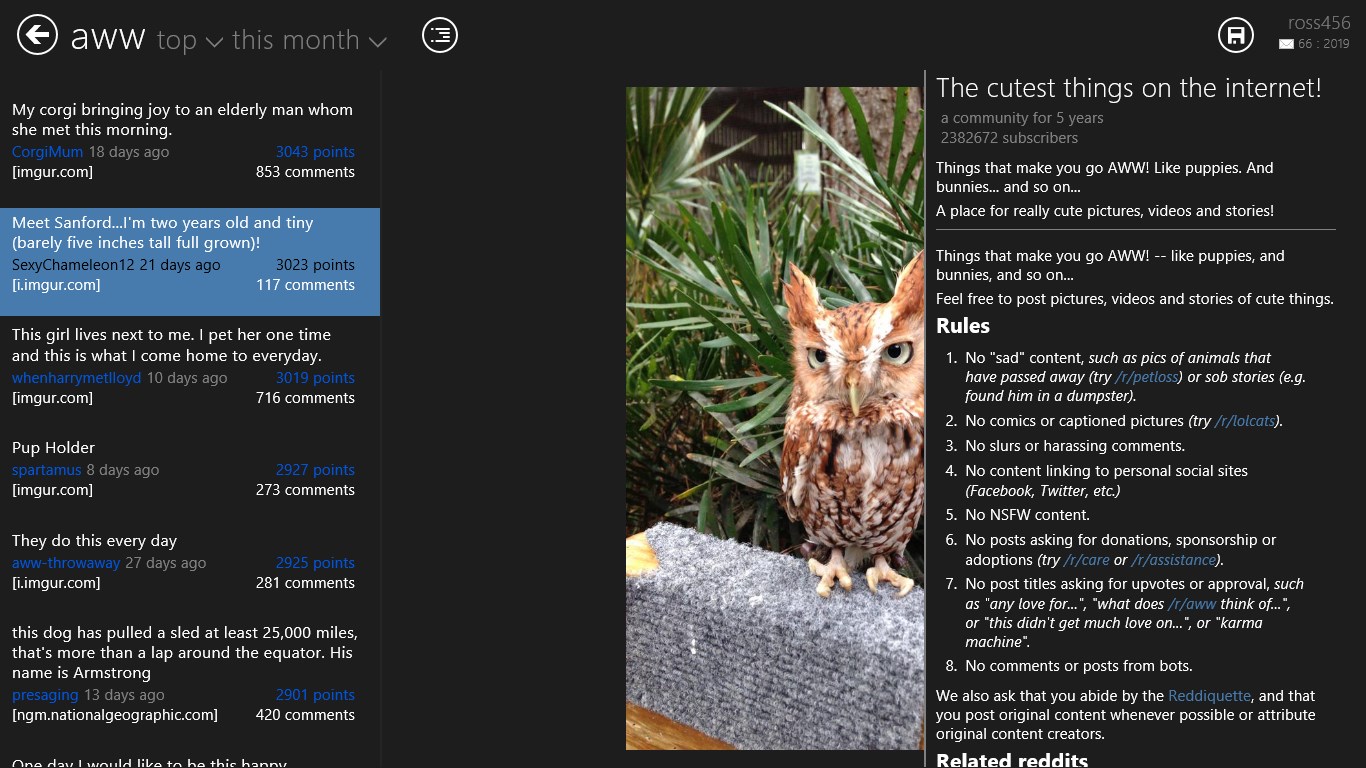Image resolution: width=1366 pixels, height=768 pixels.
Task: Click the 3043 points score
Action: [x=315, y=152]
